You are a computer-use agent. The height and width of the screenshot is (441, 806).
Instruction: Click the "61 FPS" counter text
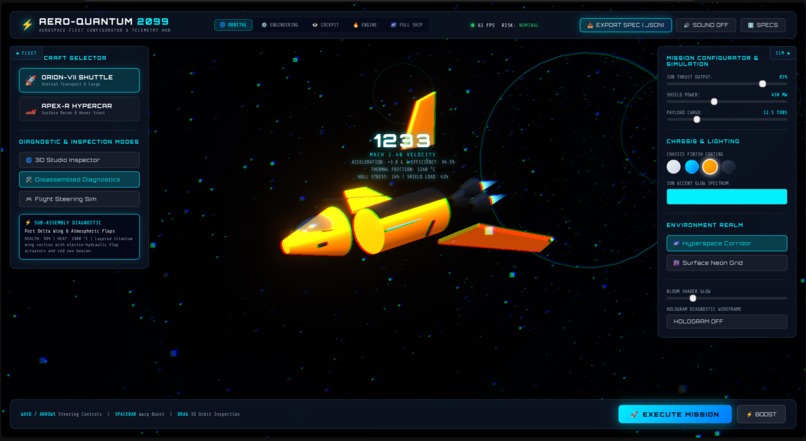(x=486, y=25)
